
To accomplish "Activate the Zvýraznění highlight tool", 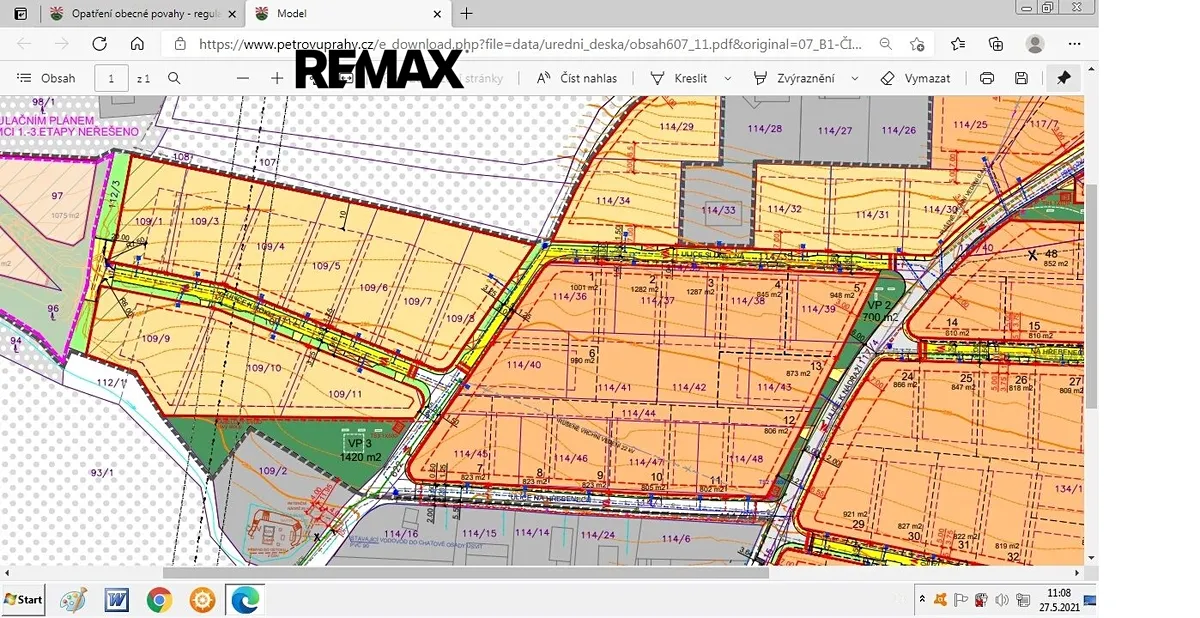I will point(794,78).
